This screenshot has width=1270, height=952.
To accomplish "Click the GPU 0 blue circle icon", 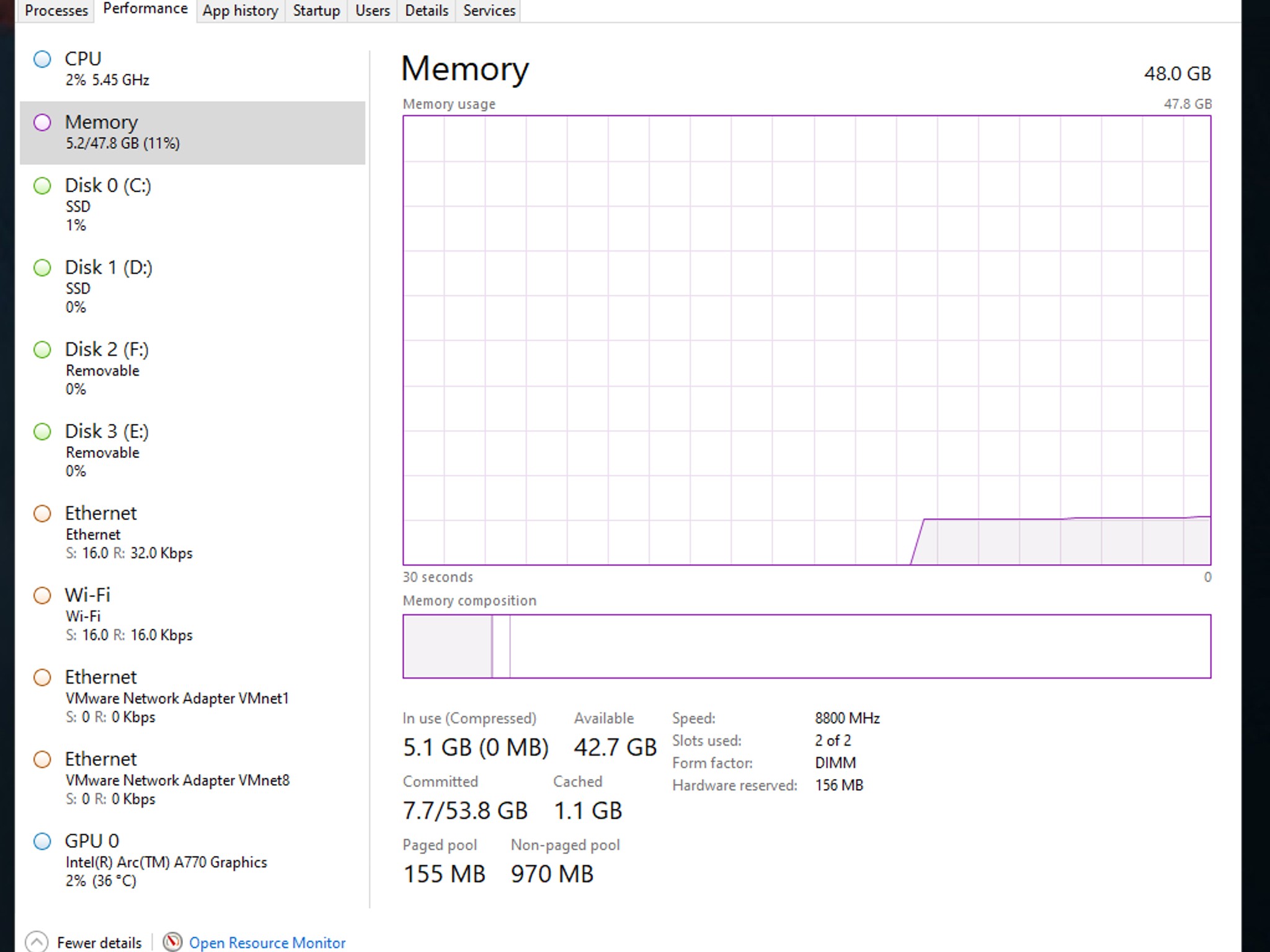I will (x=42, y=842).
